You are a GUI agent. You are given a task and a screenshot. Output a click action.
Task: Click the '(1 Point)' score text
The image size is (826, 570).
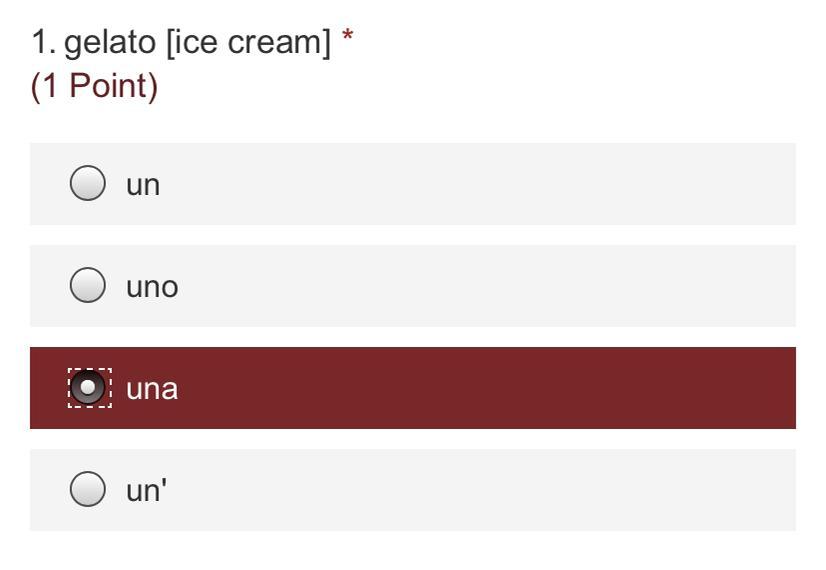coord(94,86)
